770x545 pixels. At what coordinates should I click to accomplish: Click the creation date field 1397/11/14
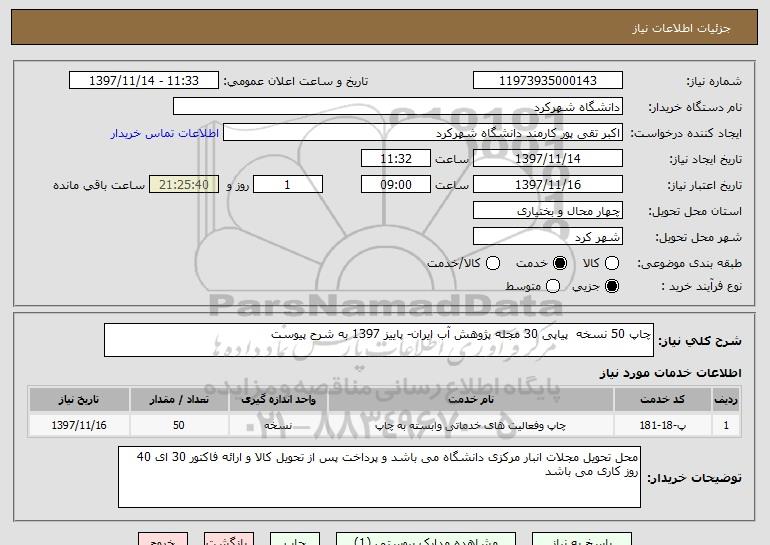coord(548,159)
